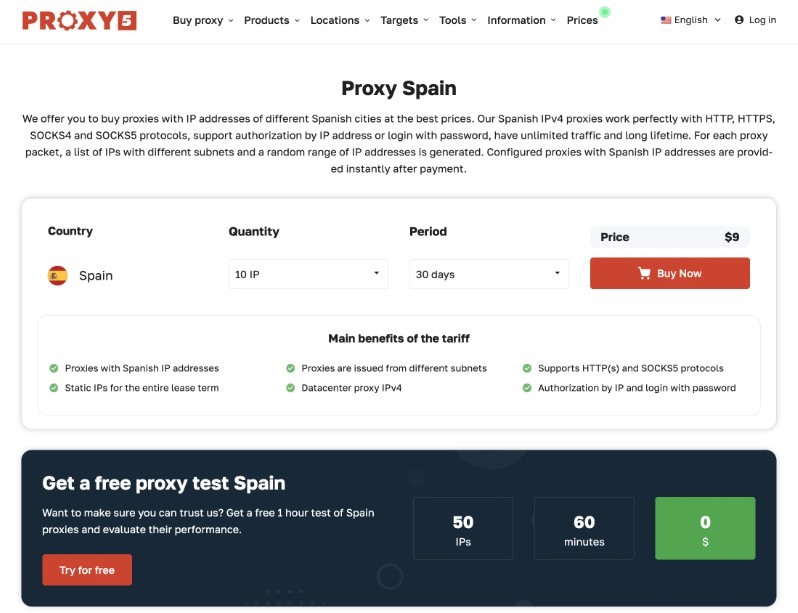The height and width of the screenshot is (613, 798).
Task: Click the Information chevron arrow
Action: pyautogui.click(x=553, y=21)
